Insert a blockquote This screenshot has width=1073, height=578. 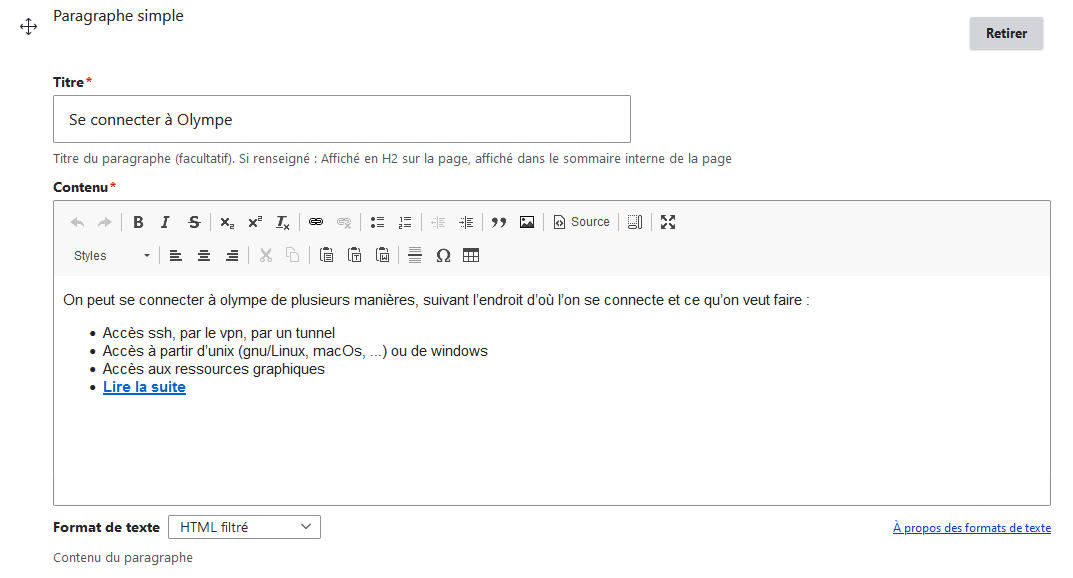click(x=499, y=222)
